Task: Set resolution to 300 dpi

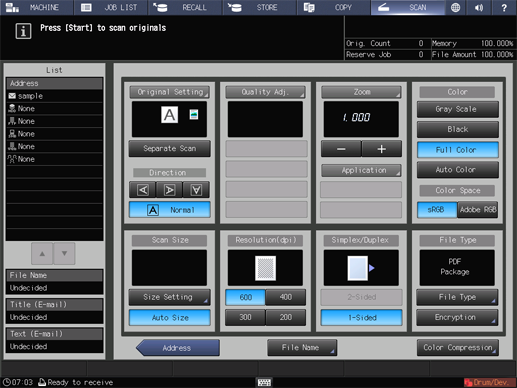Action: tap(245, 317)
